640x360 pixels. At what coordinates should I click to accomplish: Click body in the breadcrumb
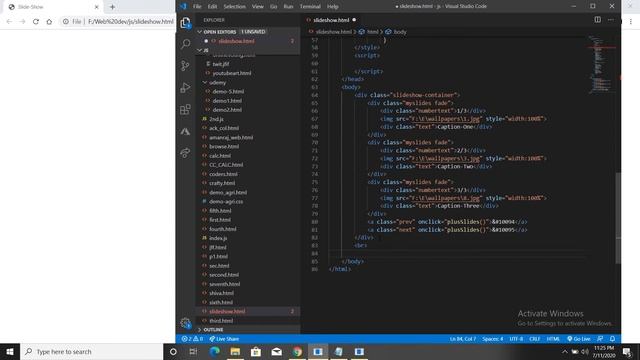[x=400, y=32]
